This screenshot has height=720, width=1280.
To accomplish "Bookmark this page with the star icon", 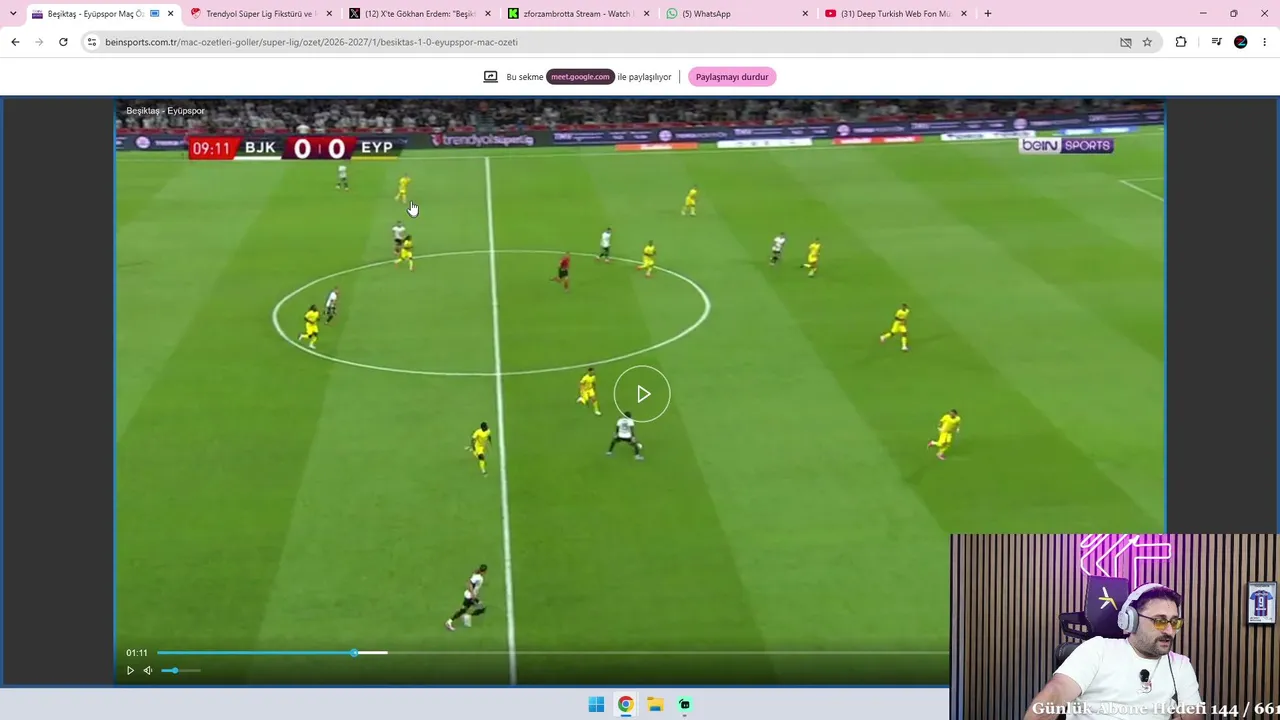I will (x=1147, y=42).
